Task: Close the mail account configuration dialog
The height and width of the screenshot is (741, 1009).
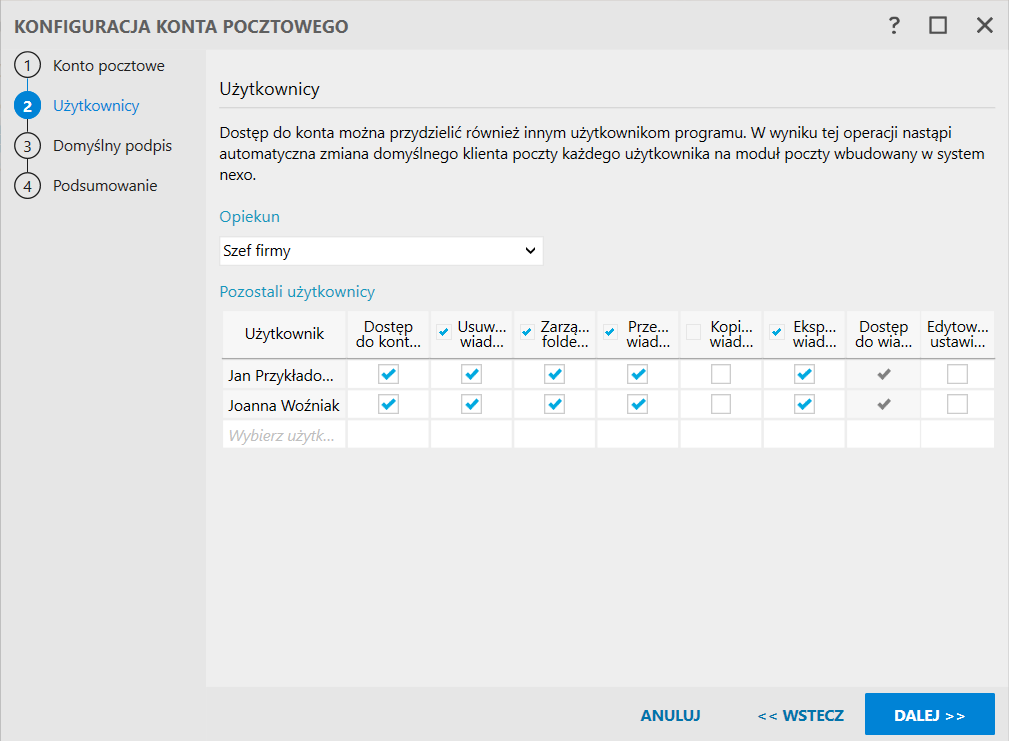Action: point(985,26)
